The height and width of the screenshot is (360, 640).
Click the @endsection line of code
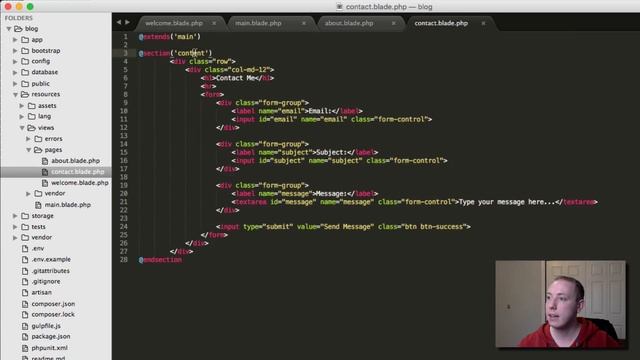(x=160, y=260)
